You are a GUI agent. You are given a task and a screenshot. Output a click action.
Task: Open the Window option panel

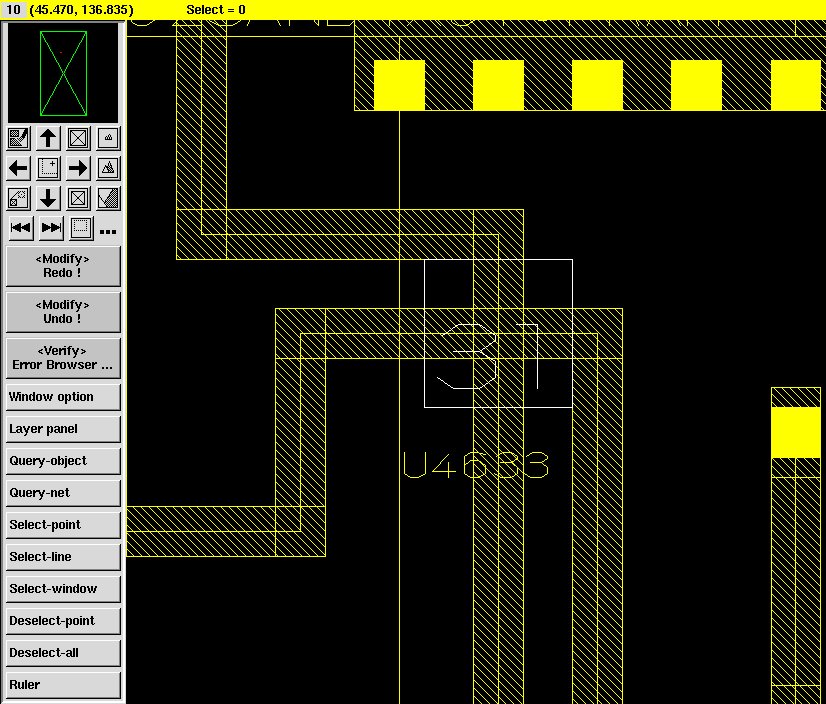point(62,397)
